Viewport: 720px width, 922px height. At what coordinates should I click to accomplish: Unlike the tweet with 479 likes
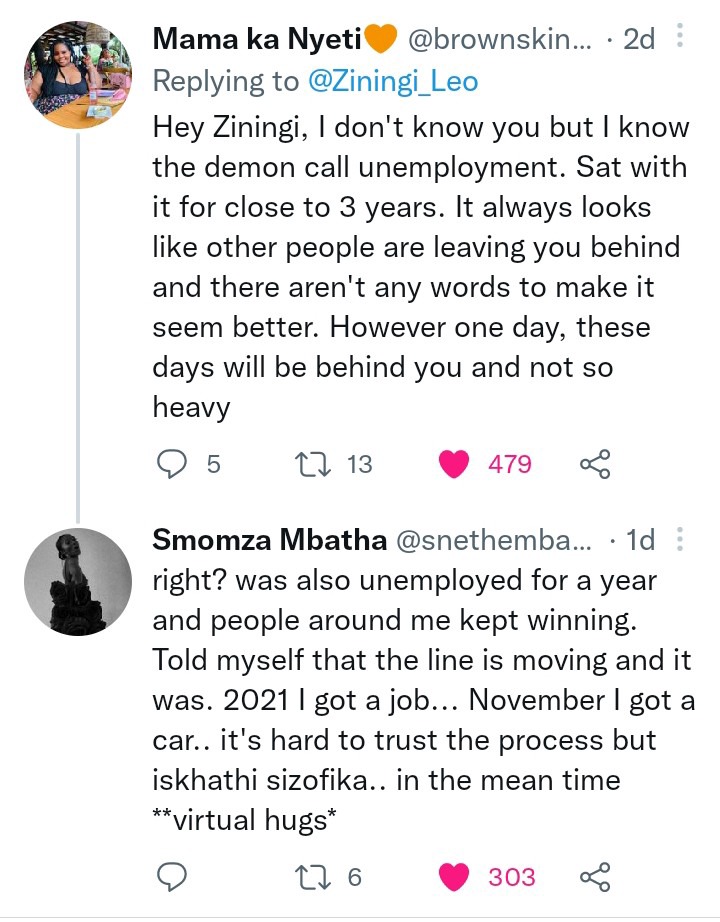[454, 464]
